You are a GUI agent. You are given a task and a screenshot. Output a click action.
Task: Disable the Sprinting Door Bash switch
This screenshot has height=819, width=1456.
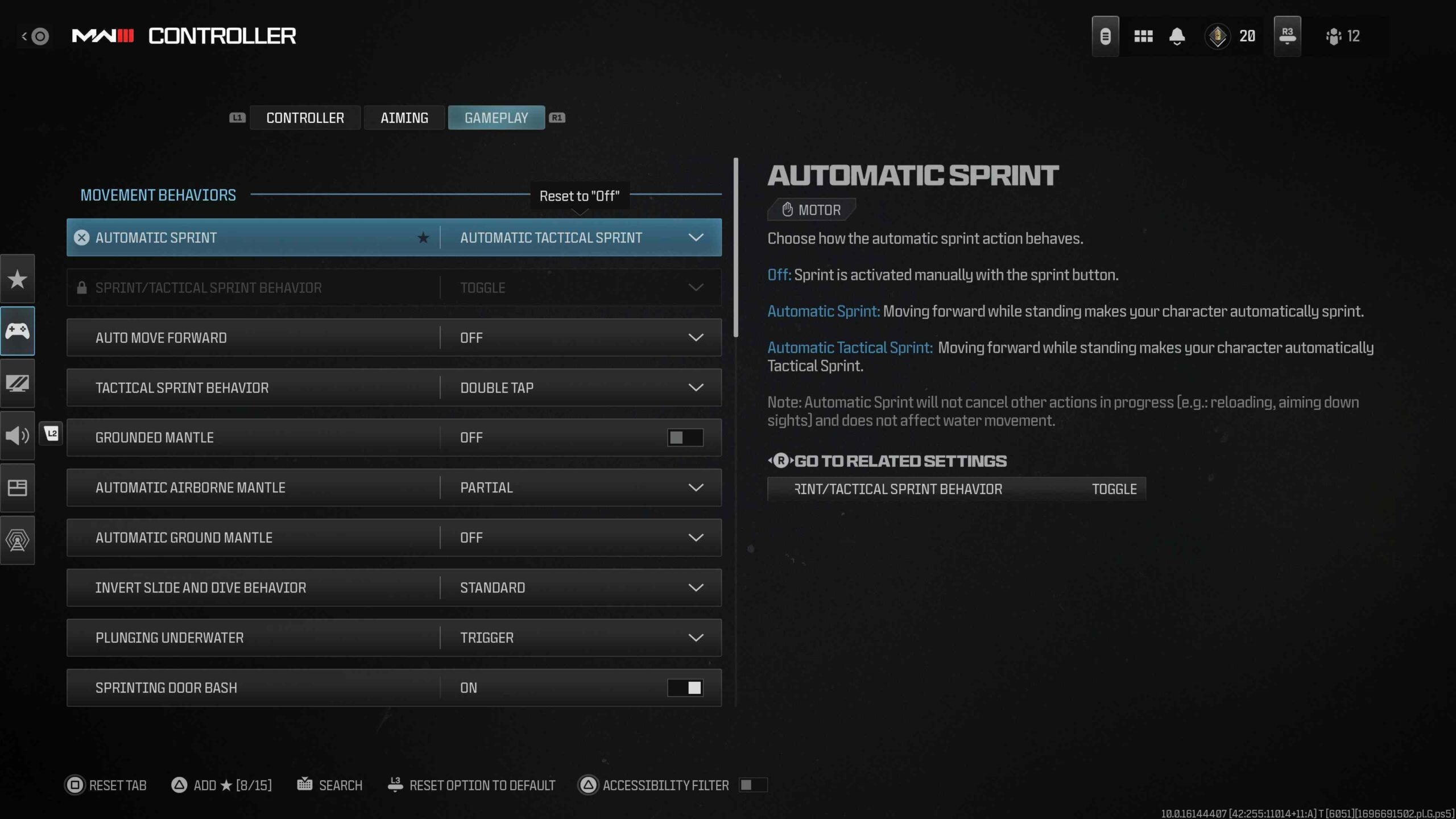point(685,688)
